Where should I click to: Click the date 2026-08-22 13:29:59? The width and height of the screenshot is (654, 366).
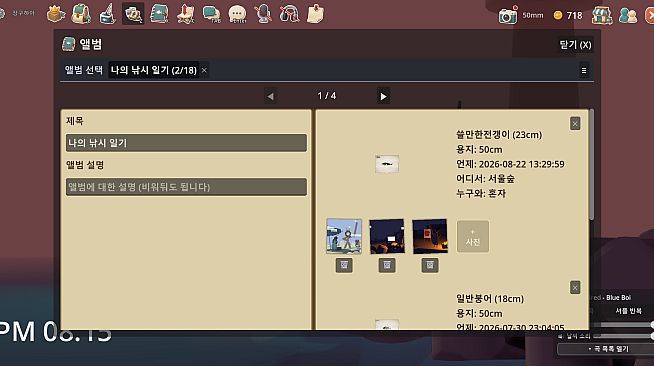521,164
